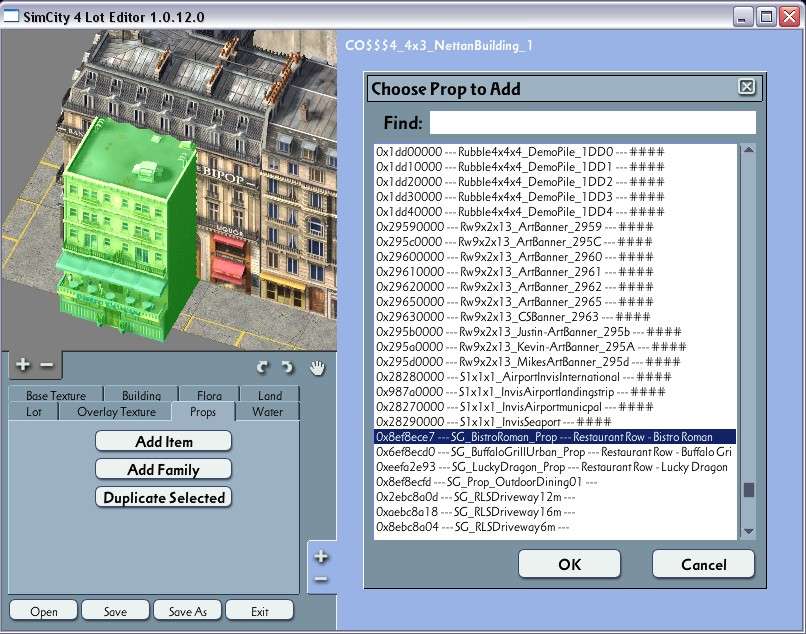Screen dimensions: 806x634
Task: Switch to the Flora tab
Action: (209, 395)
